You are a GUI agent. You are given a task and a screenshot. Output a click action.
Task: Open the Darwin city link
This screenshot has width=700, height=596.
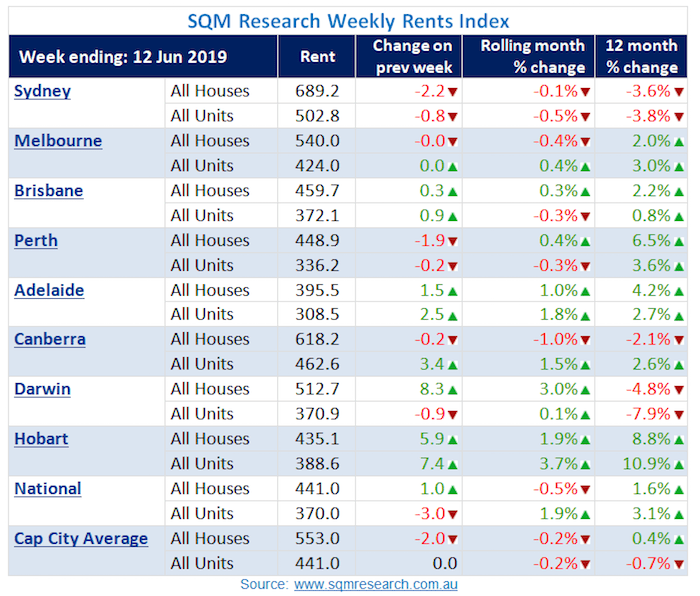pyautogui.click(x=42, y=389)
